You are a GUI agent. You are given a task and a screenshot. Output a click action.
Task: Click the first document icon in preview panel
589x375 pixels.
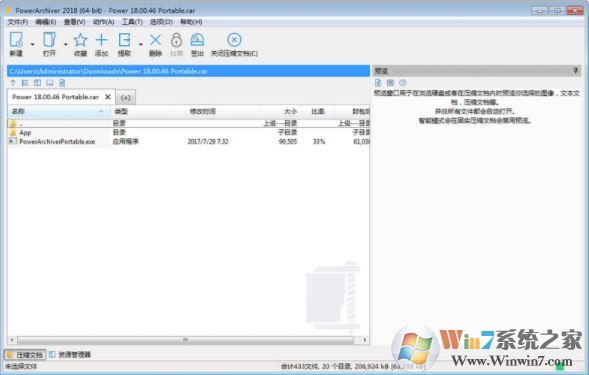[378, 83]
